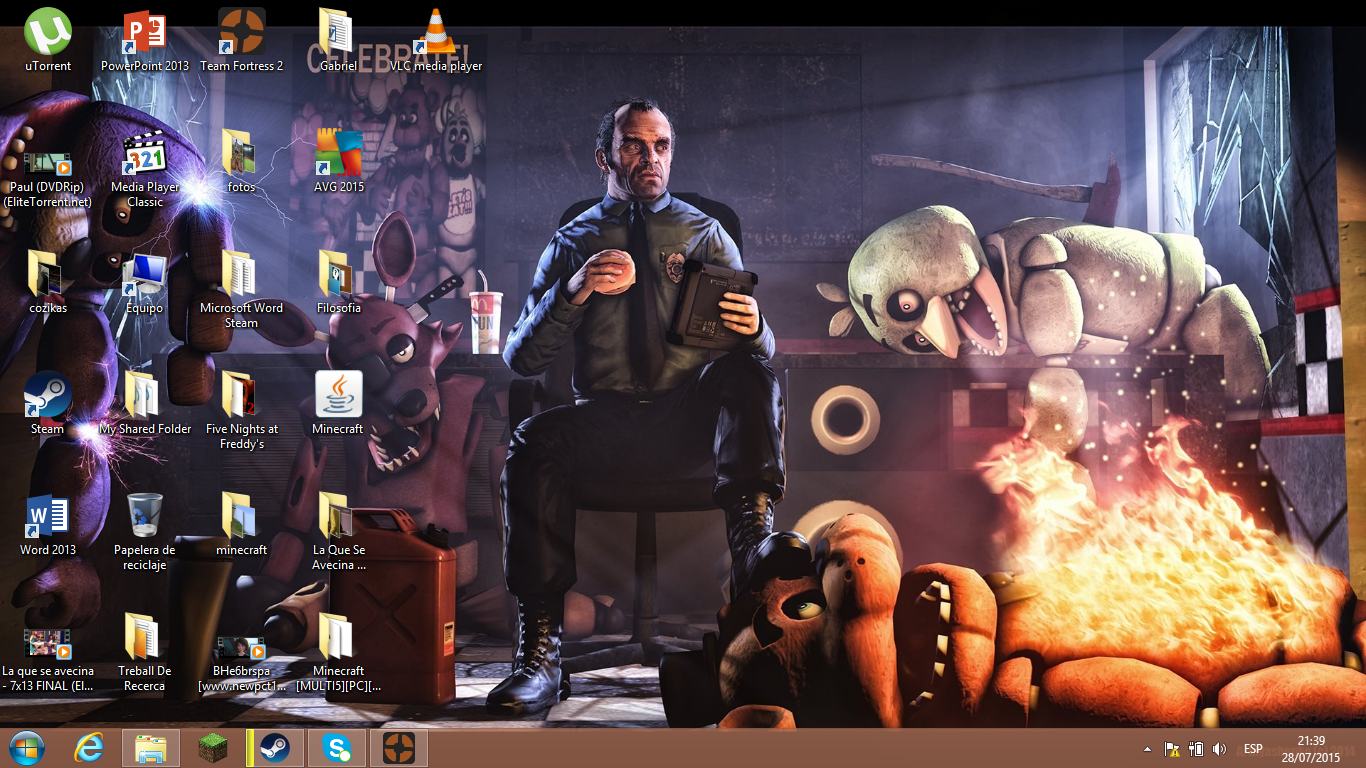Select the Word 2013 desktop icon

[47, 517]
